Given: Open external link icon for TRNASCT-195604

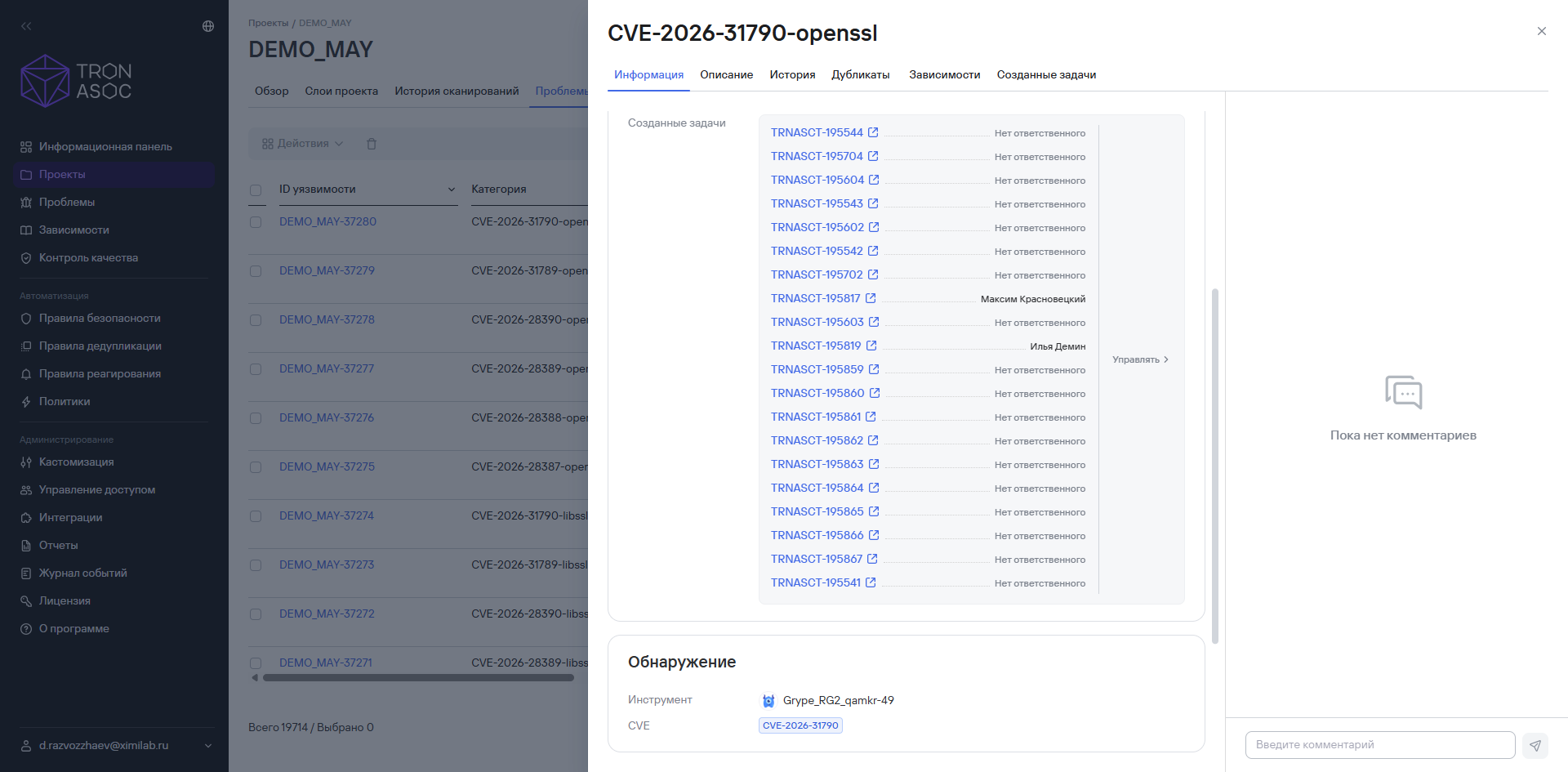Looking at the screenshot, I should tap(874, 180).
